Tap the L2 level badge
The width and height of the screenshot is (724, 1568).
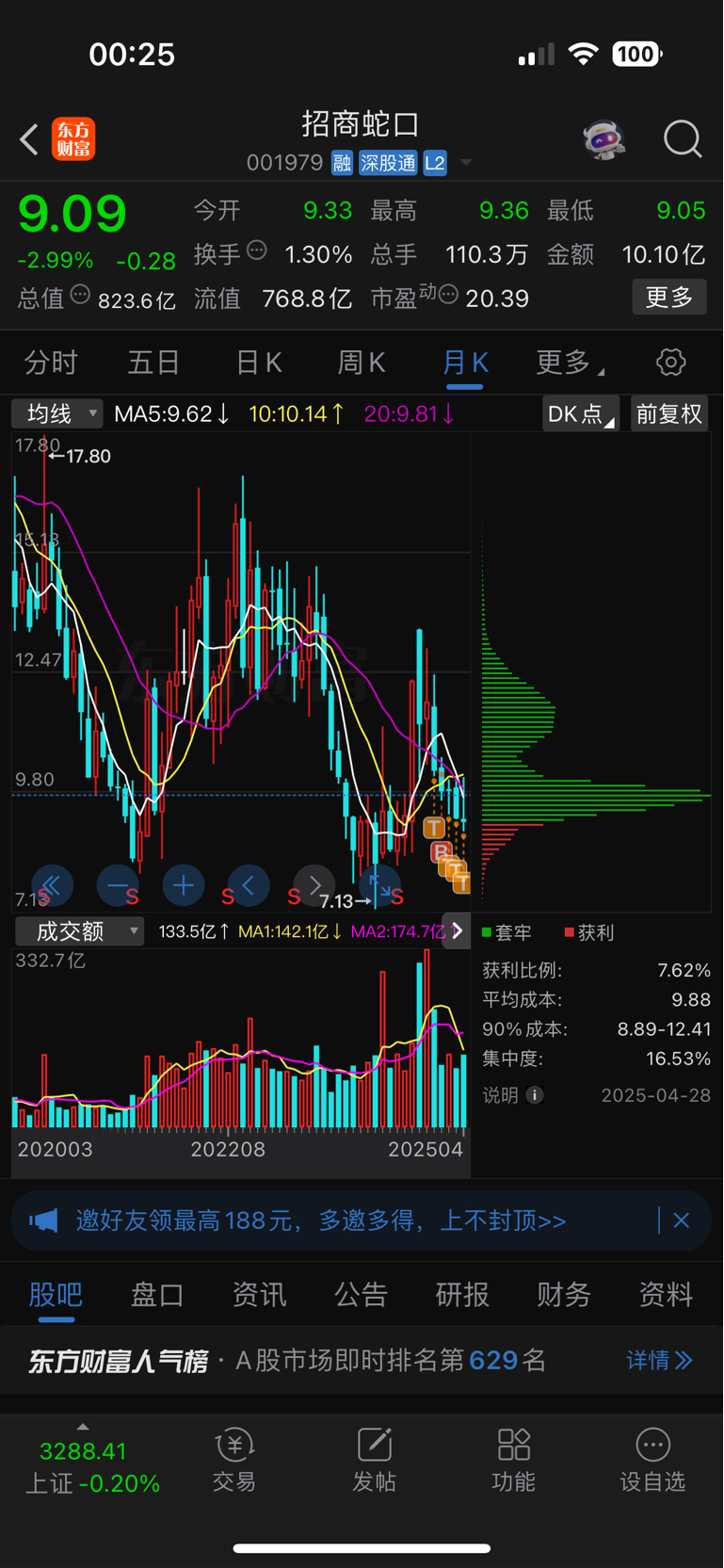click(x=434, y=163)
